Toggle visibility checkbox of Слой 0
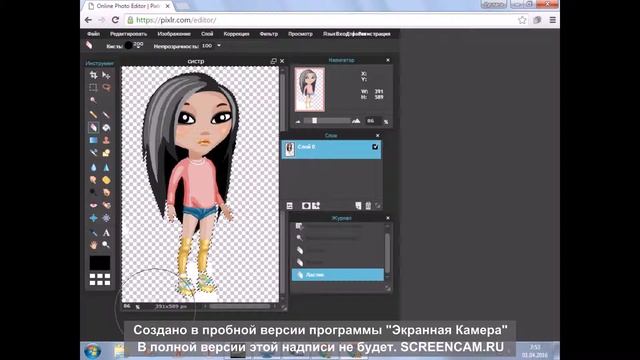The height and width of the screenshot is (360, 640). click(x=375, y=147)
